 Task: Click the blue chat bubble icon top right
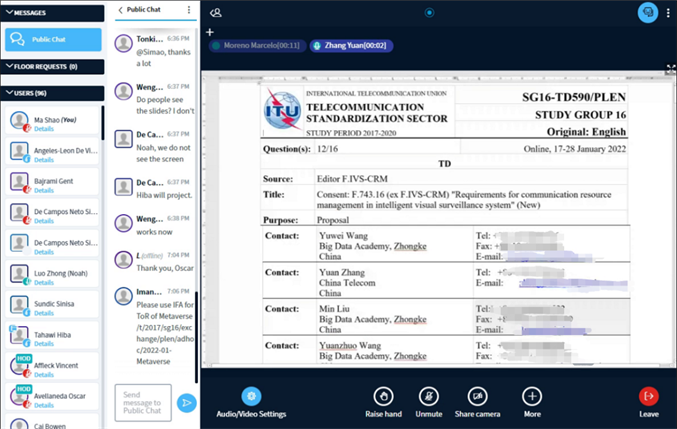point(648,13)
